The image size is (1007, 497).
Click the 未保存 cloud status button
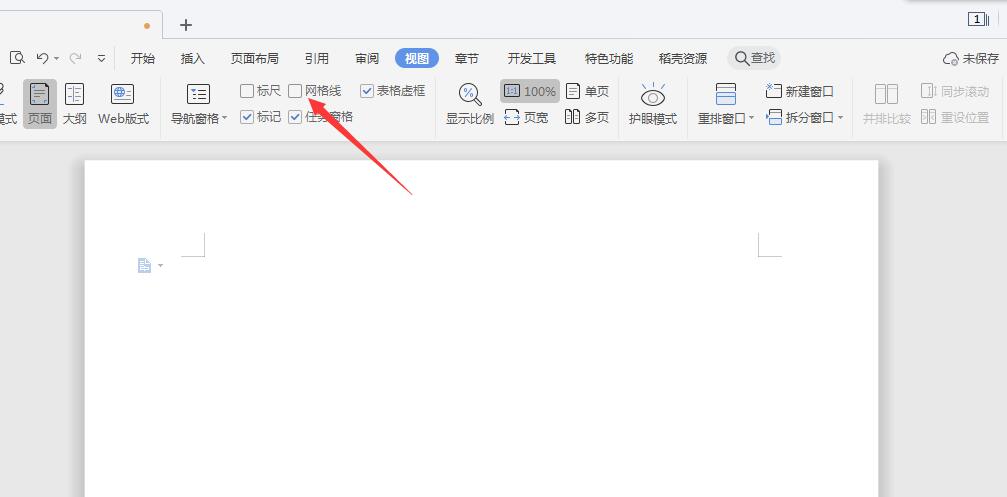(971, 58)
